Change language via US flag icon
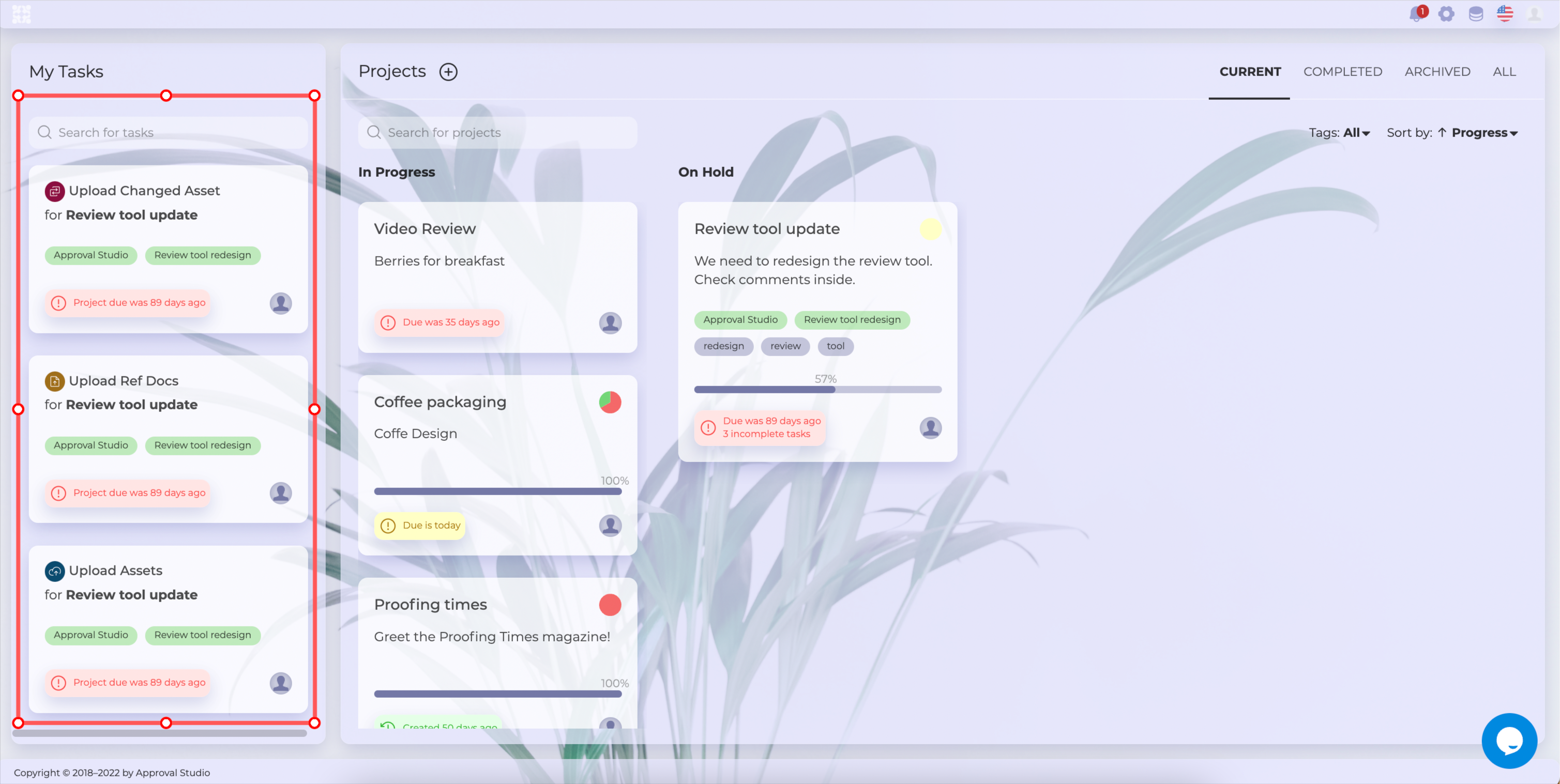This screenshot has height=784, width=1560. tap(1505, 13)
